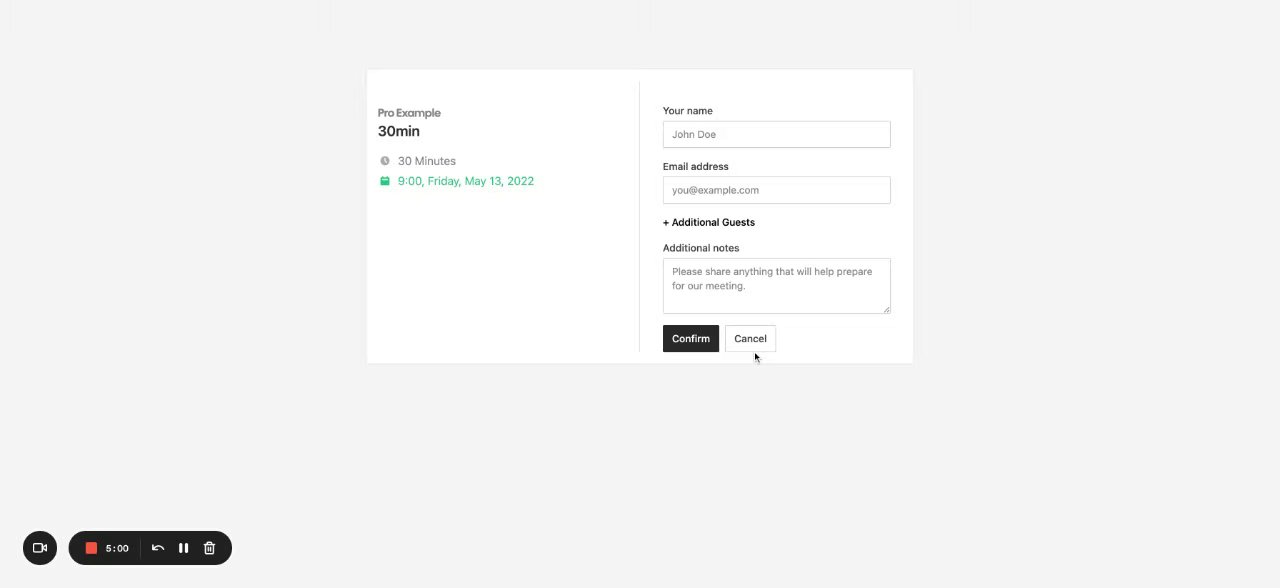
Task: Click the green date text 9:00, Friday
Action: (x=465, y=181)
